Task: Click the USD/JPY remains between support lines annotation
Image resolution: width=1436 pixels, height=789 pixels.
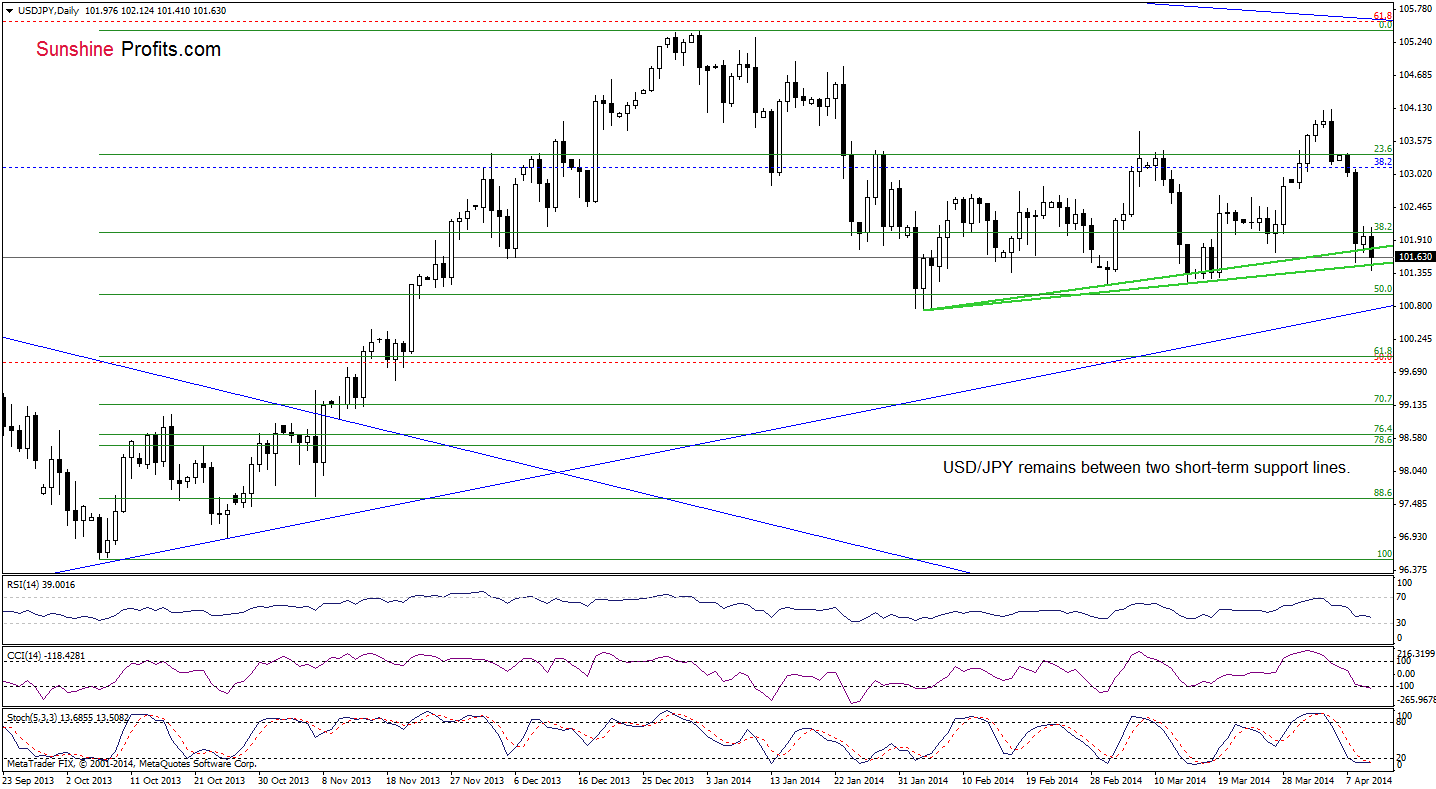Action: 1146,467
